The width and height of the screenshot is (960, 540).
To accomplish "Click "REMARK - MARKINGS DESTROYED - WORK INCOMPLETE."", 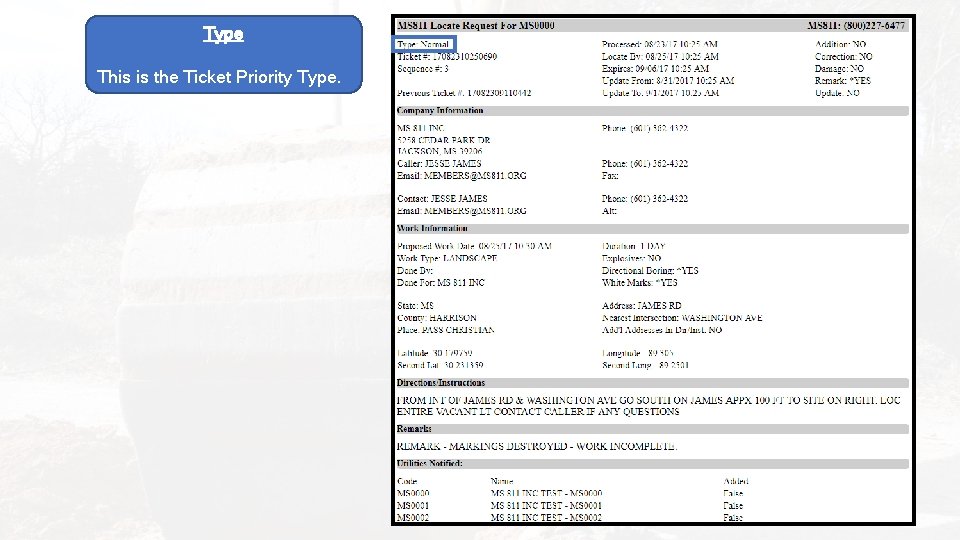I will point(536,446).
